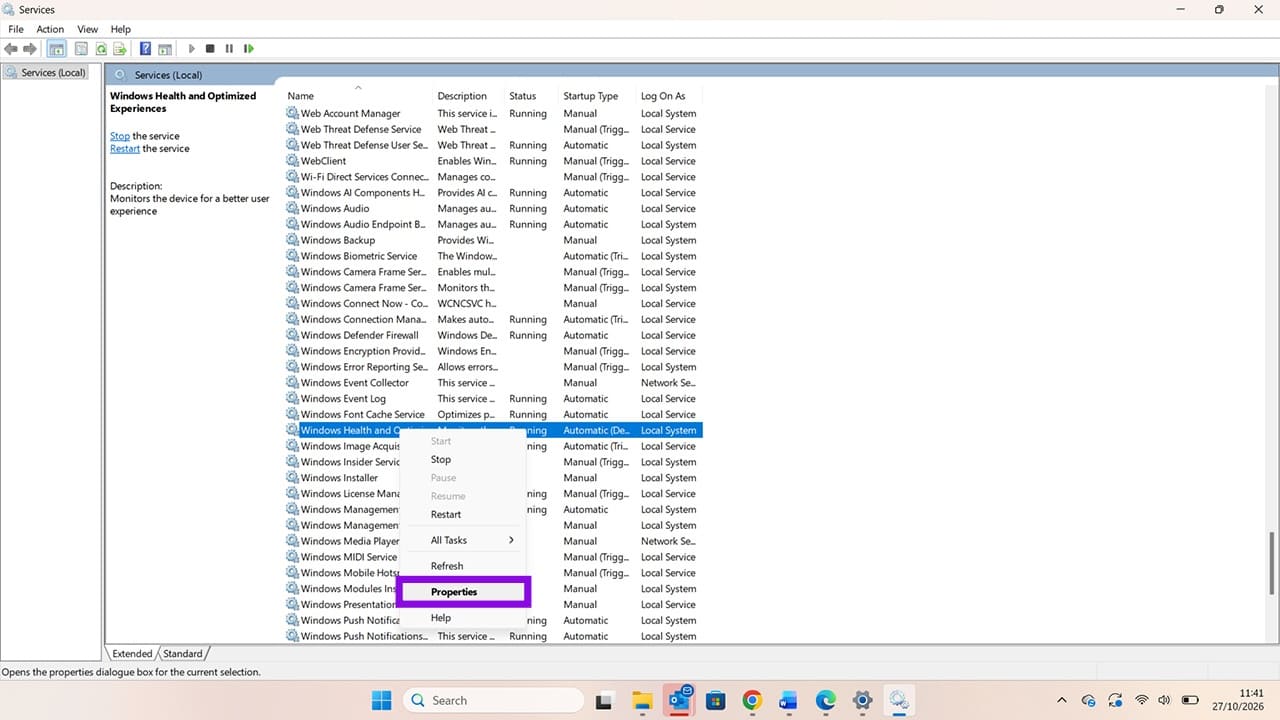Click the Pause Service icon in toolbar
The width and height of the screenshot is (1280, 720).
(229, 48)
